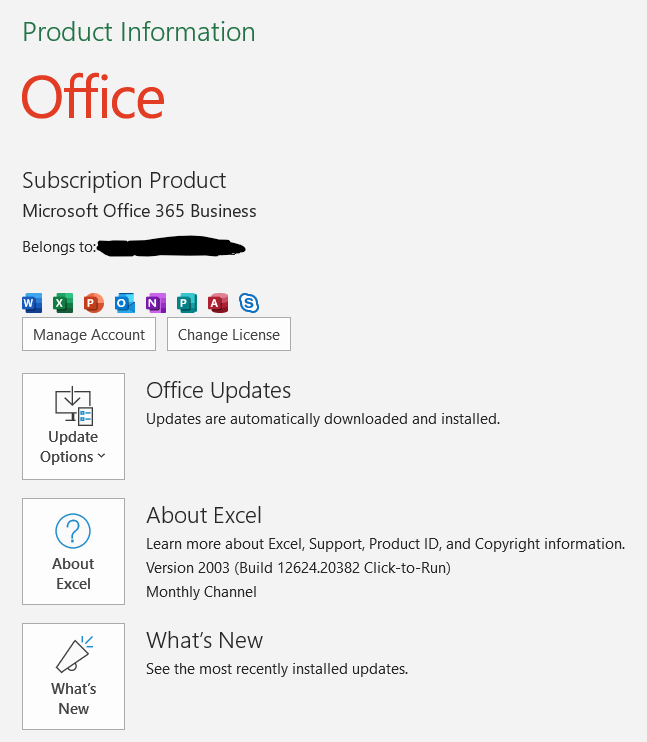Click the PowerPoint app icon
The height and width of the screenshot is (742, 647).
click(94, 303)
